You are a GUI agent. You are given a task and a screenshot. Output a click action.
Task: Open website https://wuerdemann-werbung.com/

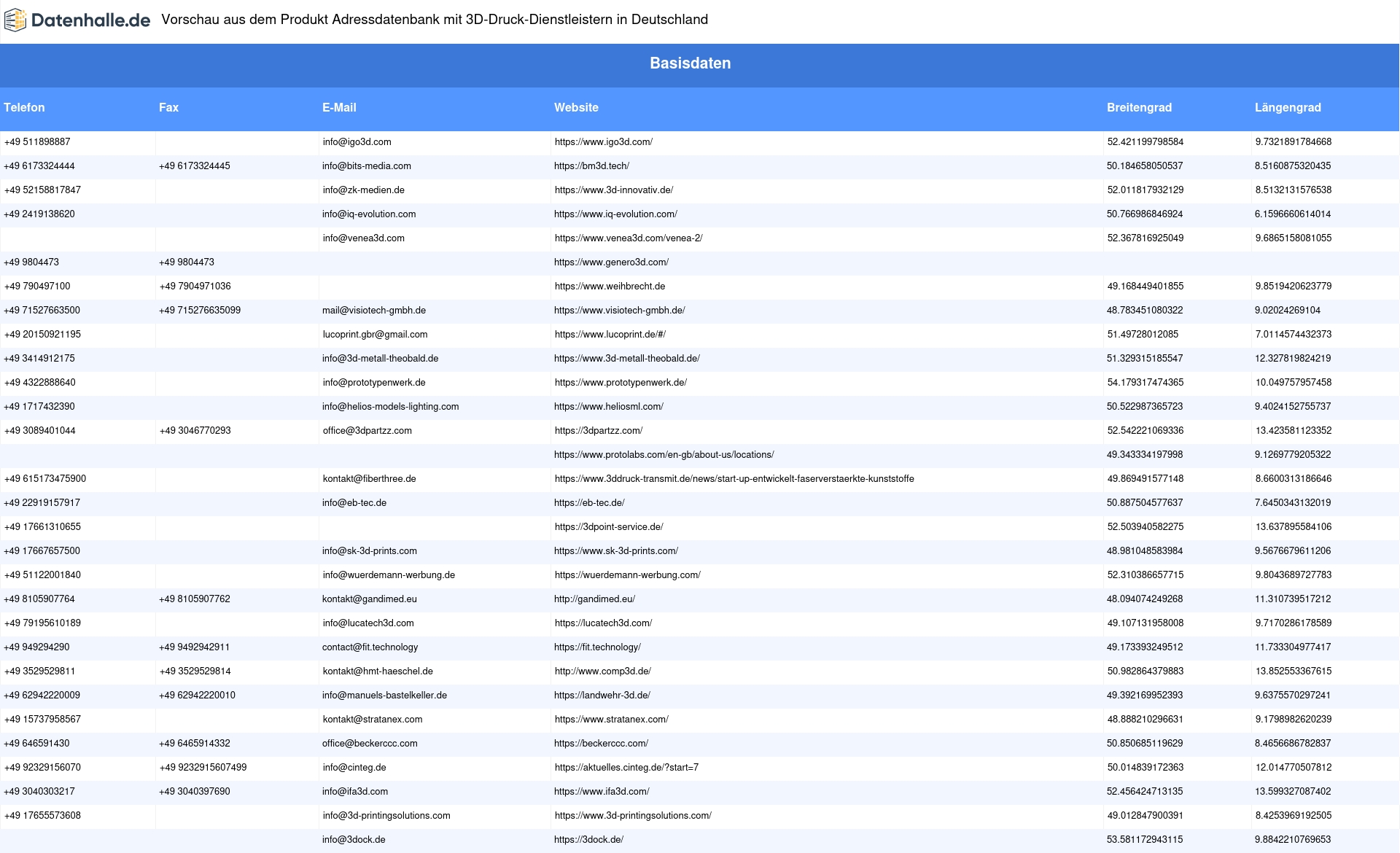pyautogui.click(x=628, y=575)
